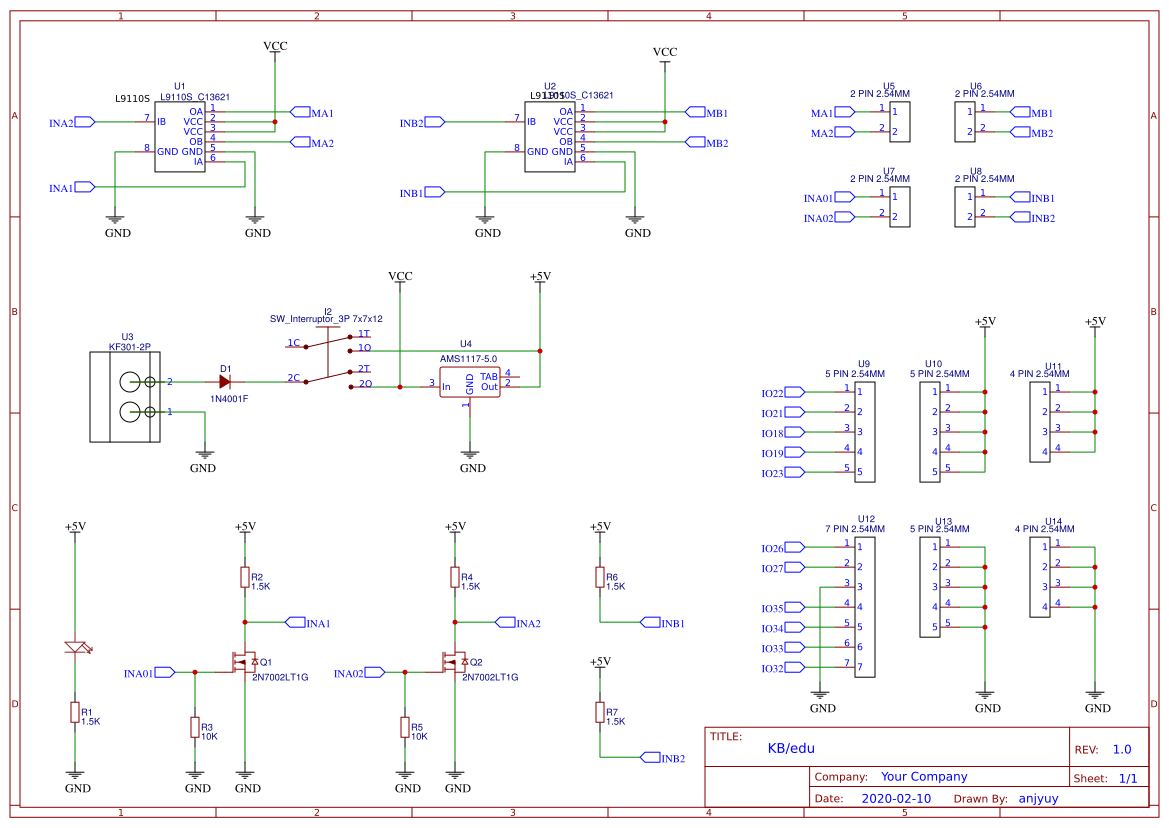Click the LED symbol above resistor R1
This screenshot has height=828, width=1169.
pos(75,647)
